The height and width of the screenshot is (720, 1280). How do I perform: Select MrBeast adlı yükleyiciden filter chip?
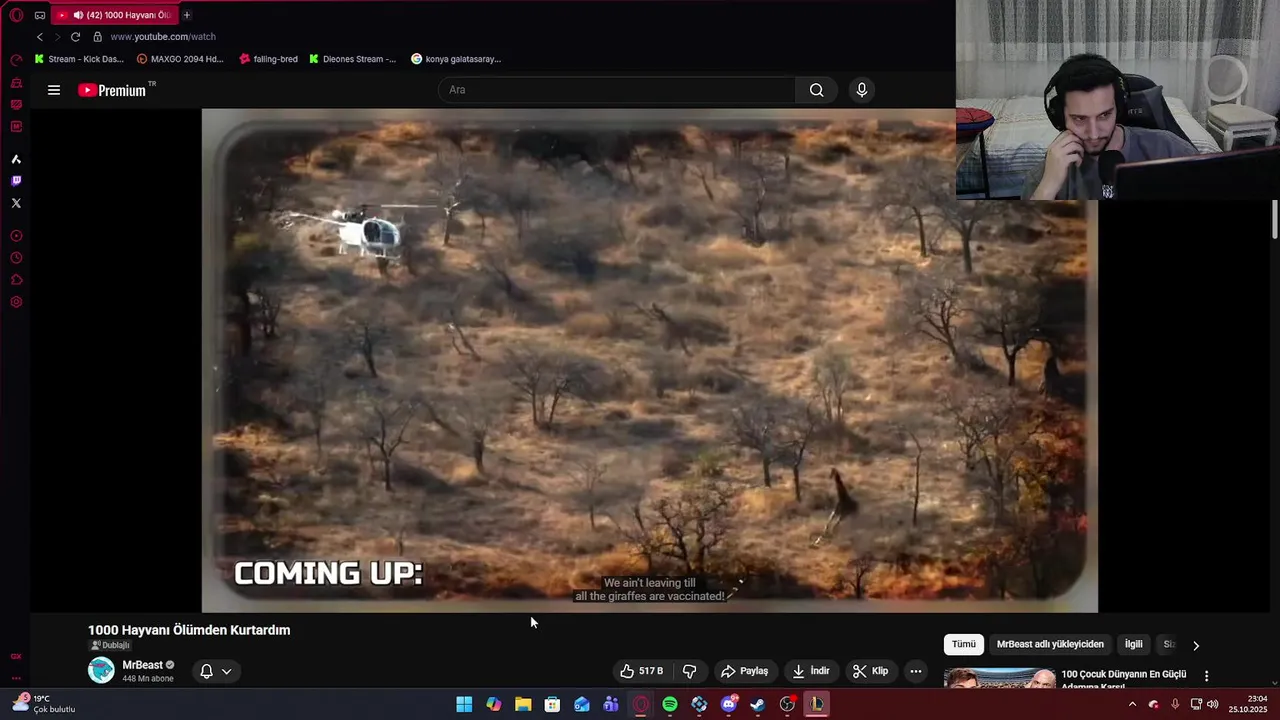pos(1050,645)
